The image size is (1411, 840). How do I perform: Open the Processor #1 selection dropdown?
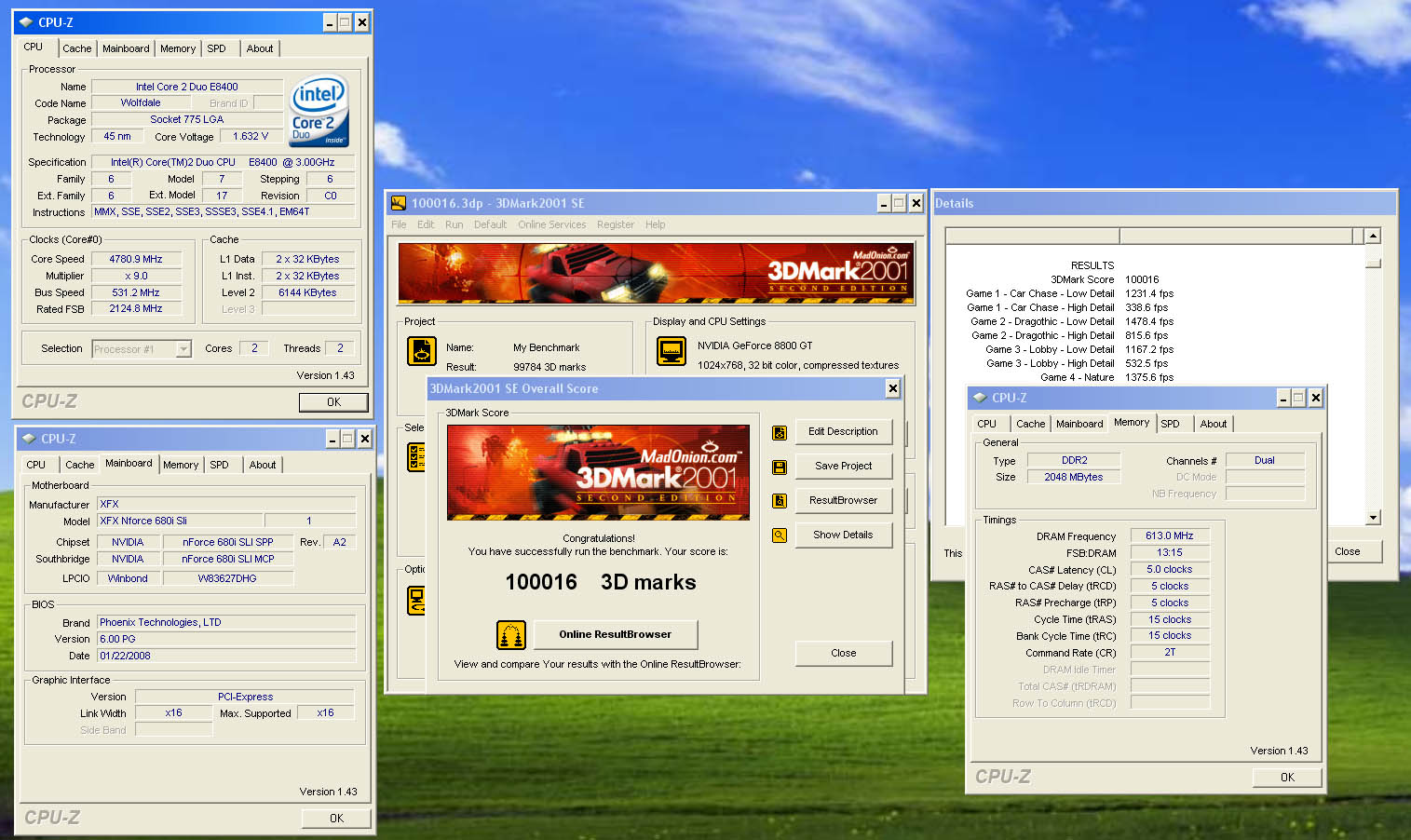(x=183, y=349)
